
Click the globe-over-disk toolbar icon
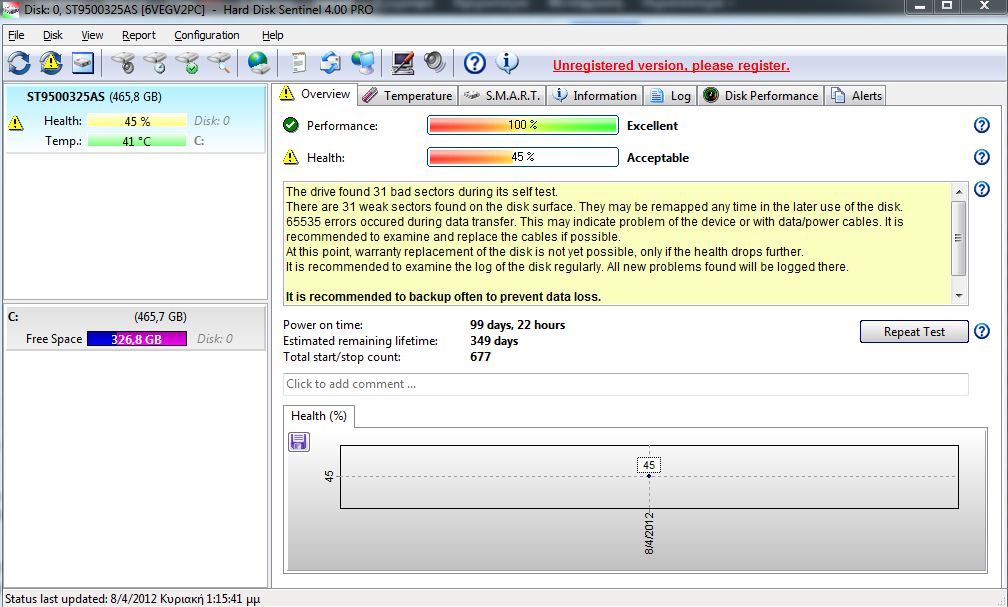[258, 63]
